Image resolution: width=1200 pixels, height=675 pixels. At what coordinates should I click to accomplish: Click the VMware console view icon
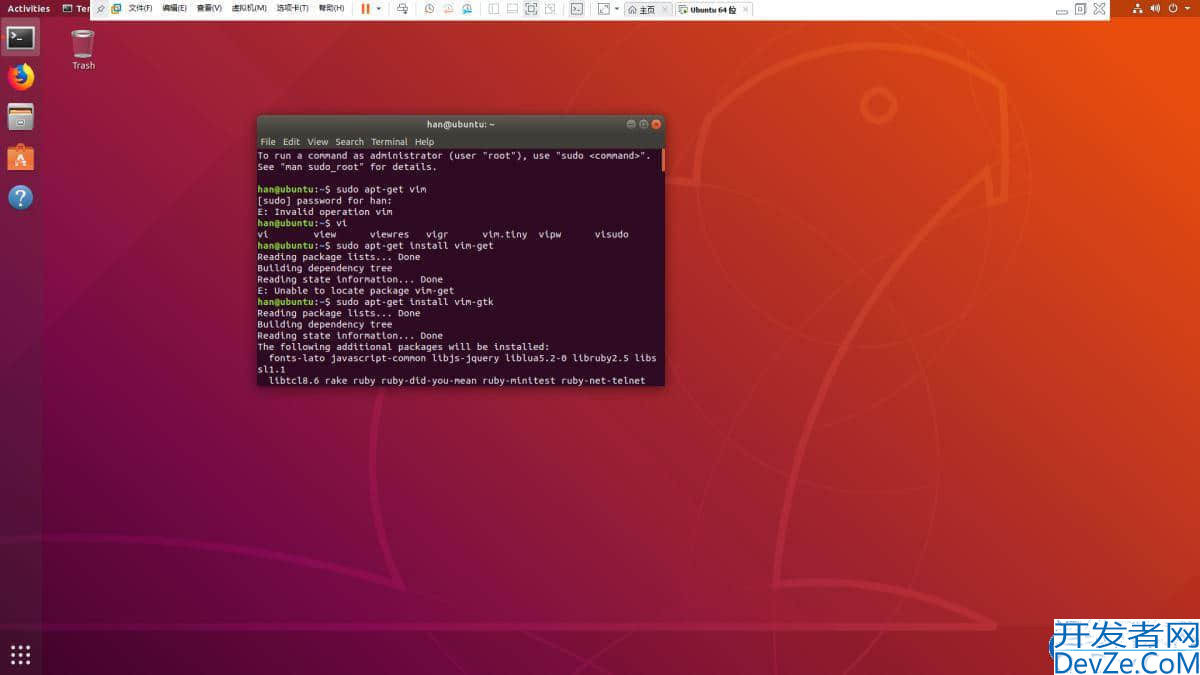577,9
